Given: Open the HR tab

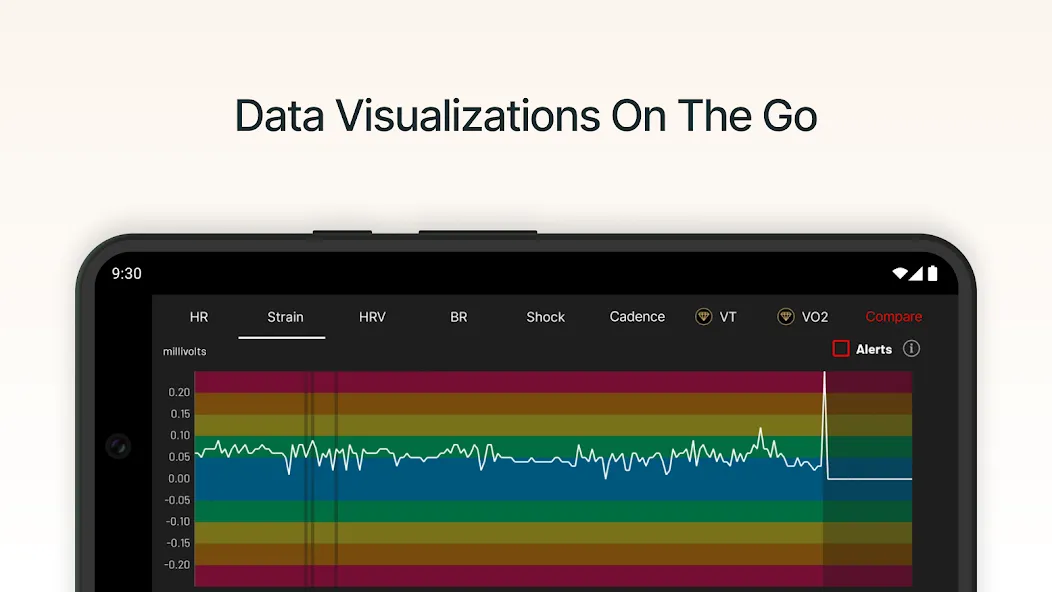Looking at the screenshot, I should 199,317.
